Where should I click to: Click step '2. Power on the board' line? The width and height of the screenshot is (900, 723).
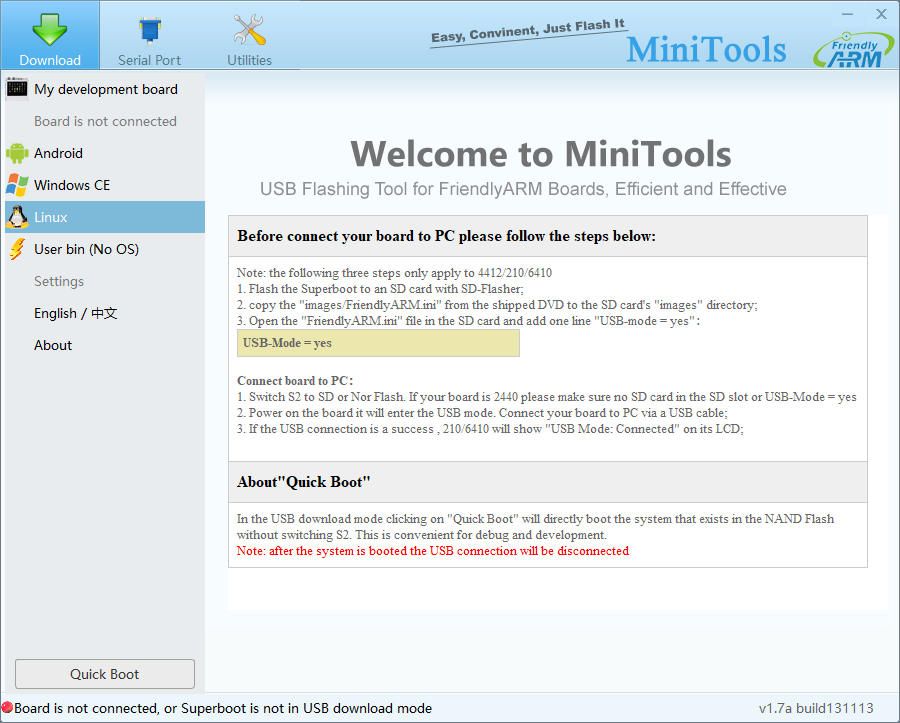coord(482,413)
